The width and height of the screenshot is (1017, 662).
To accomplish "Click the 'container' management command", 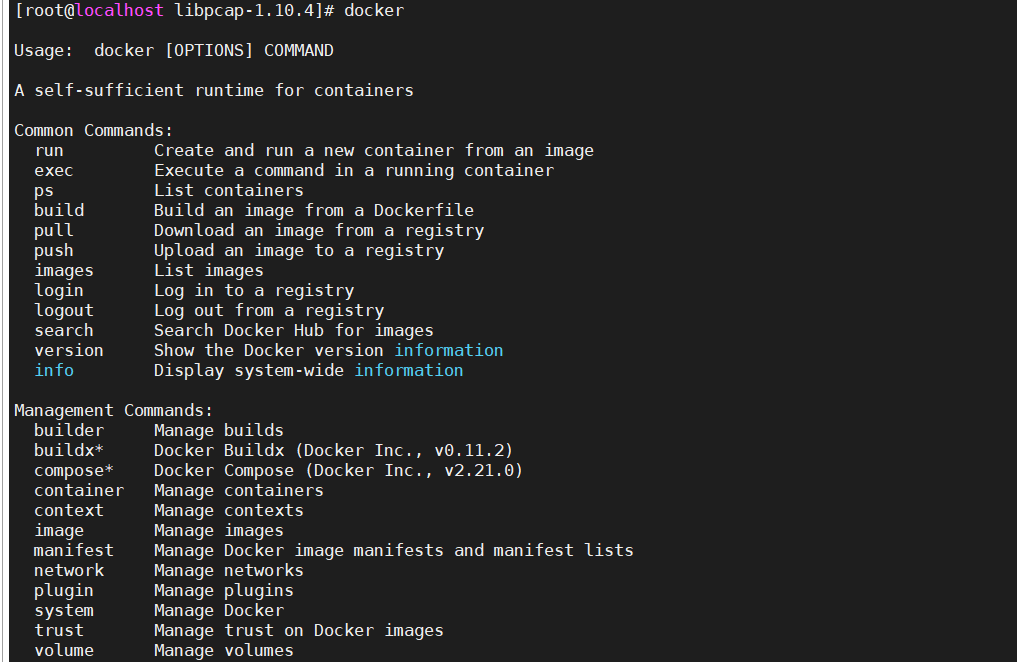I will click(79, 490).
